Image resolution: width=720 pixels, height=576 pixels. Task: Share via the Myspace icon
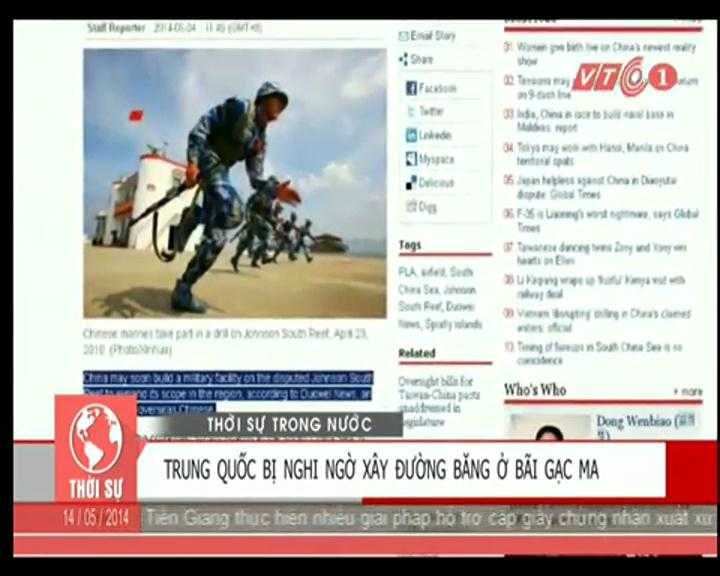(411, 159)
